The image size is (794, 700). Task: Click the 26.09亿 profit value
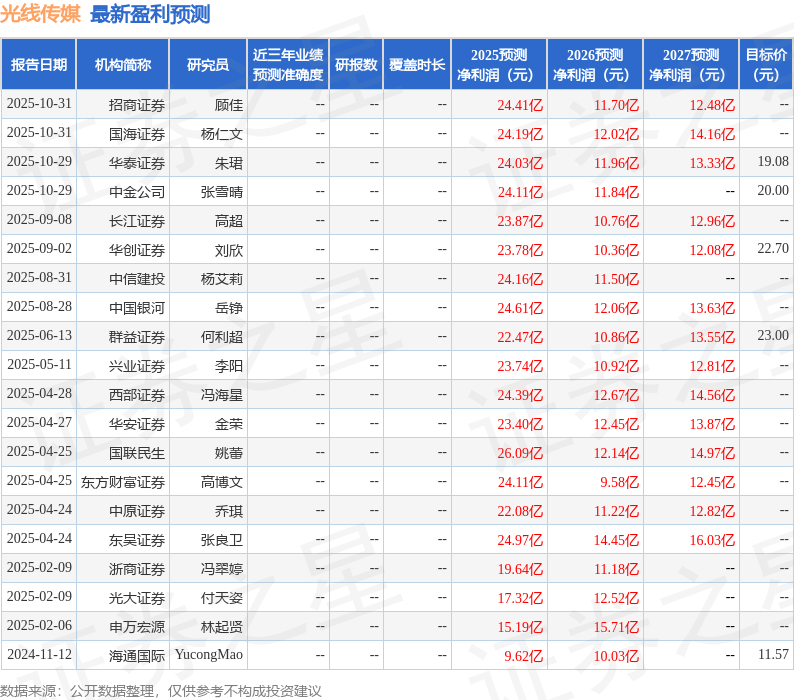click(520, 453)
